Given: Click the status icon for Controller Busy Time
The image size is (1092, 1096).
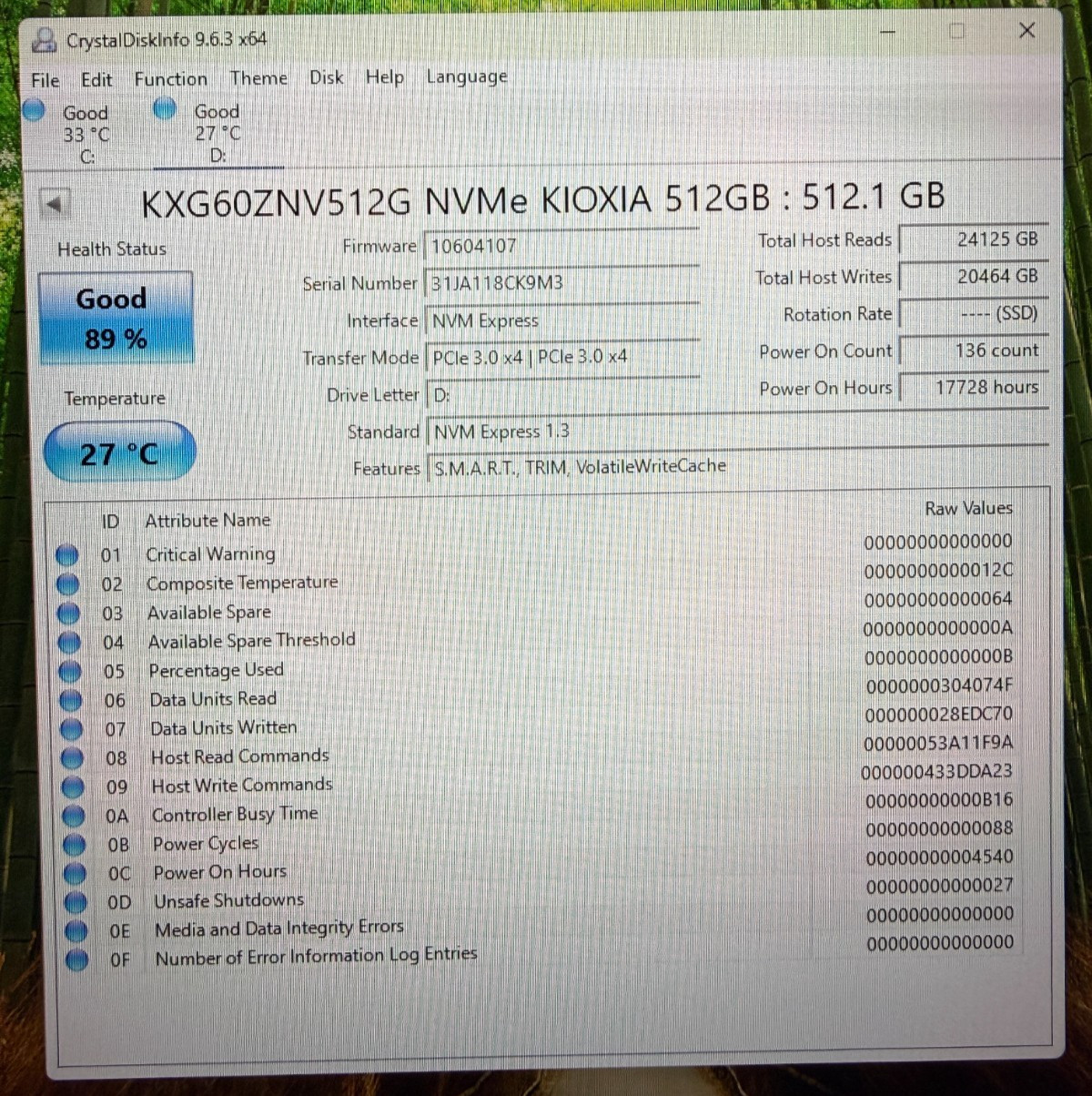Looking at the screenshot, I should tap(74, 816).
